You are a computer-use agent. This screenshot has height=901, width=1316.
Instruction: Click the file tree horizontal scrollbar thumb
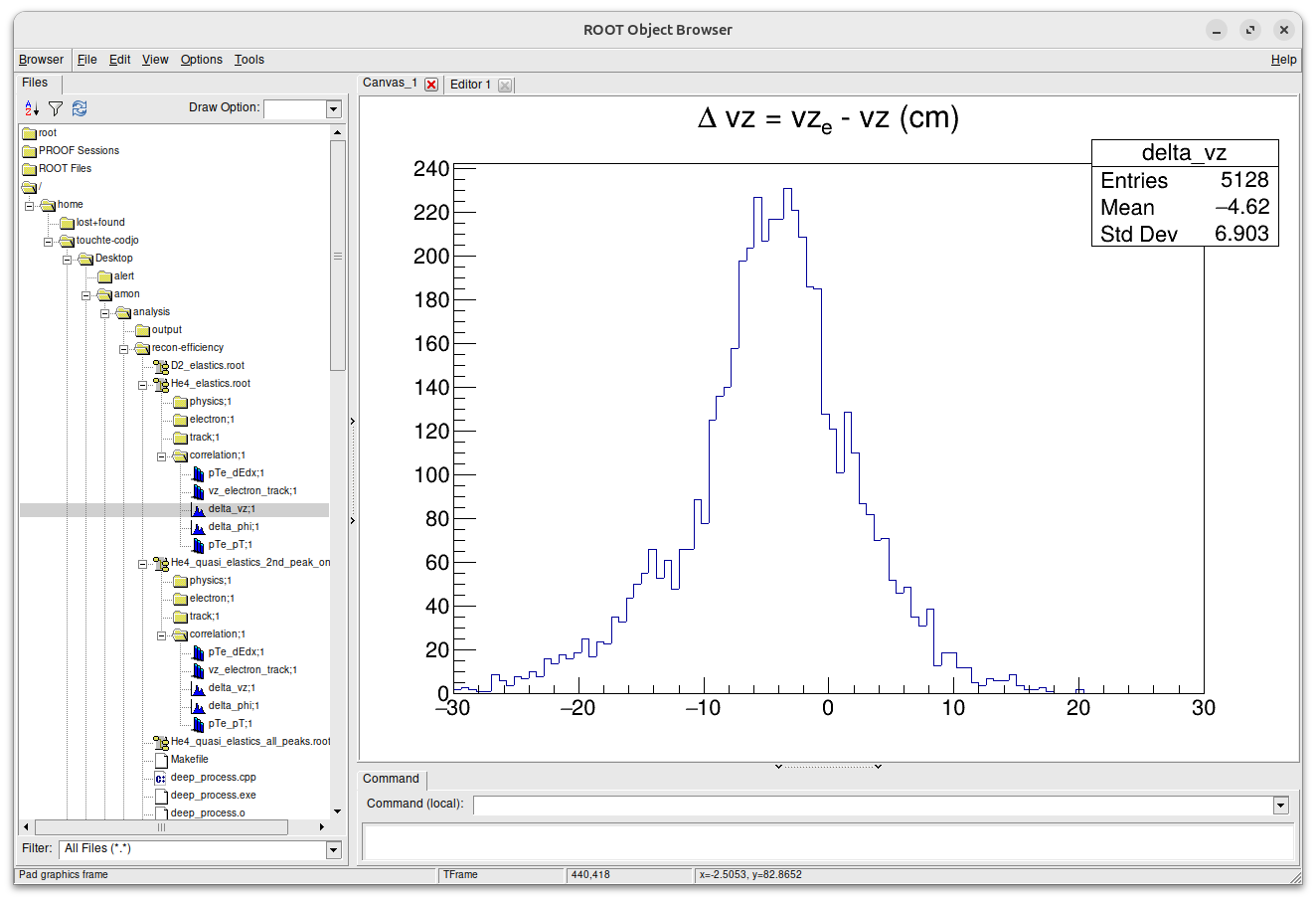click(x=161, y=827)
